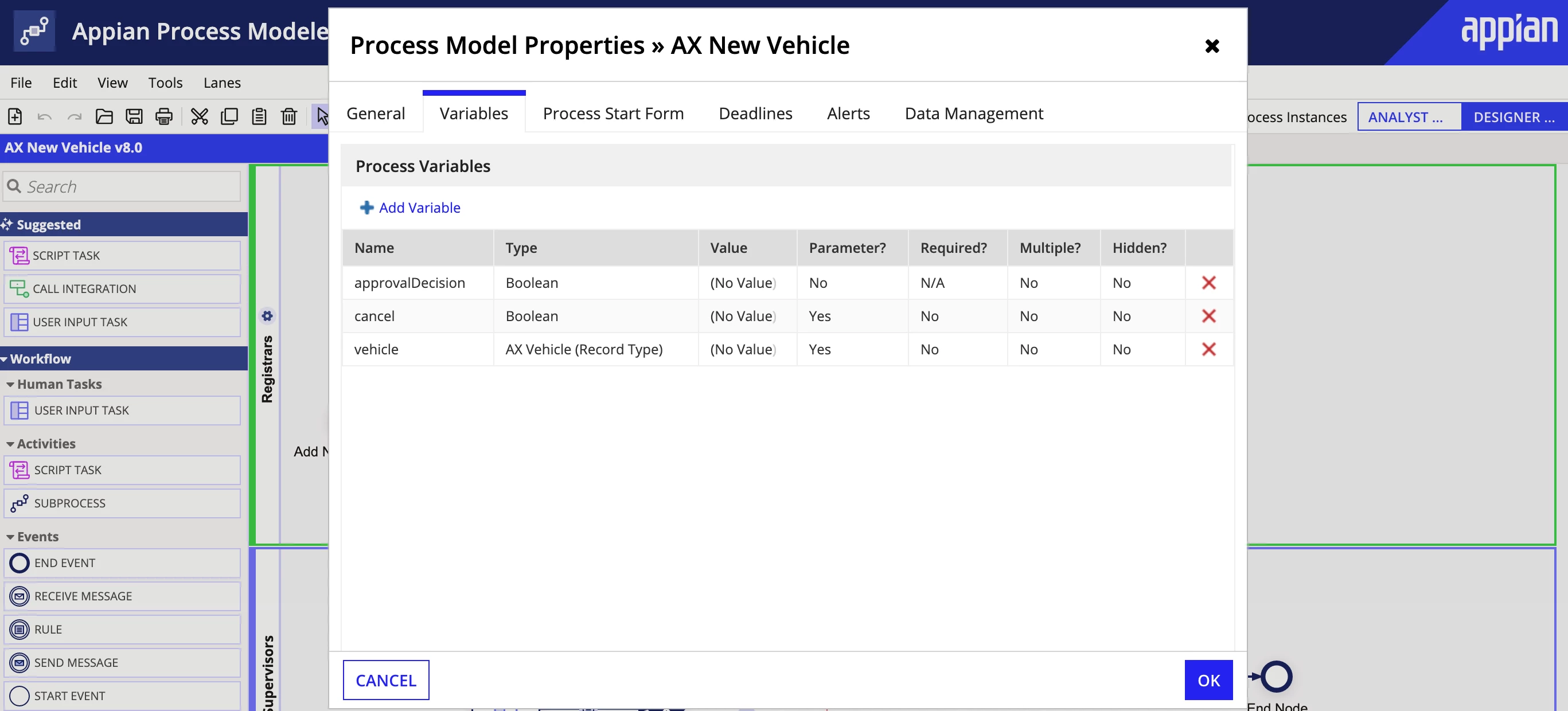Delete the vehicle variable row
Image resolution: width=1568 pixels, height=711 pixels.
pos(1208,349)
